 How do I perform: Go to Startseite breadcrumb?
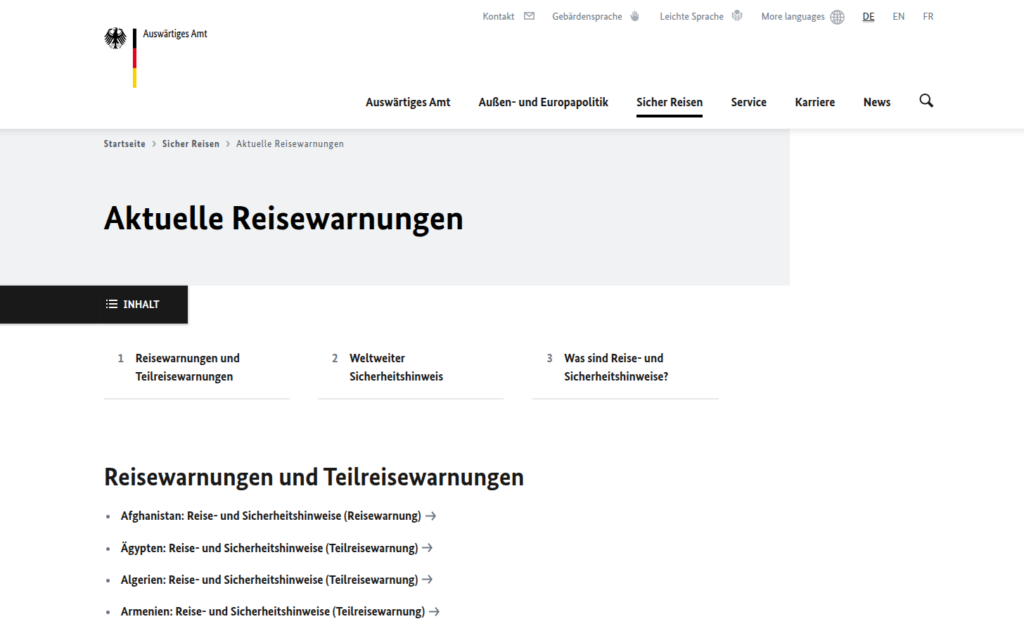(x=124, y=144)
